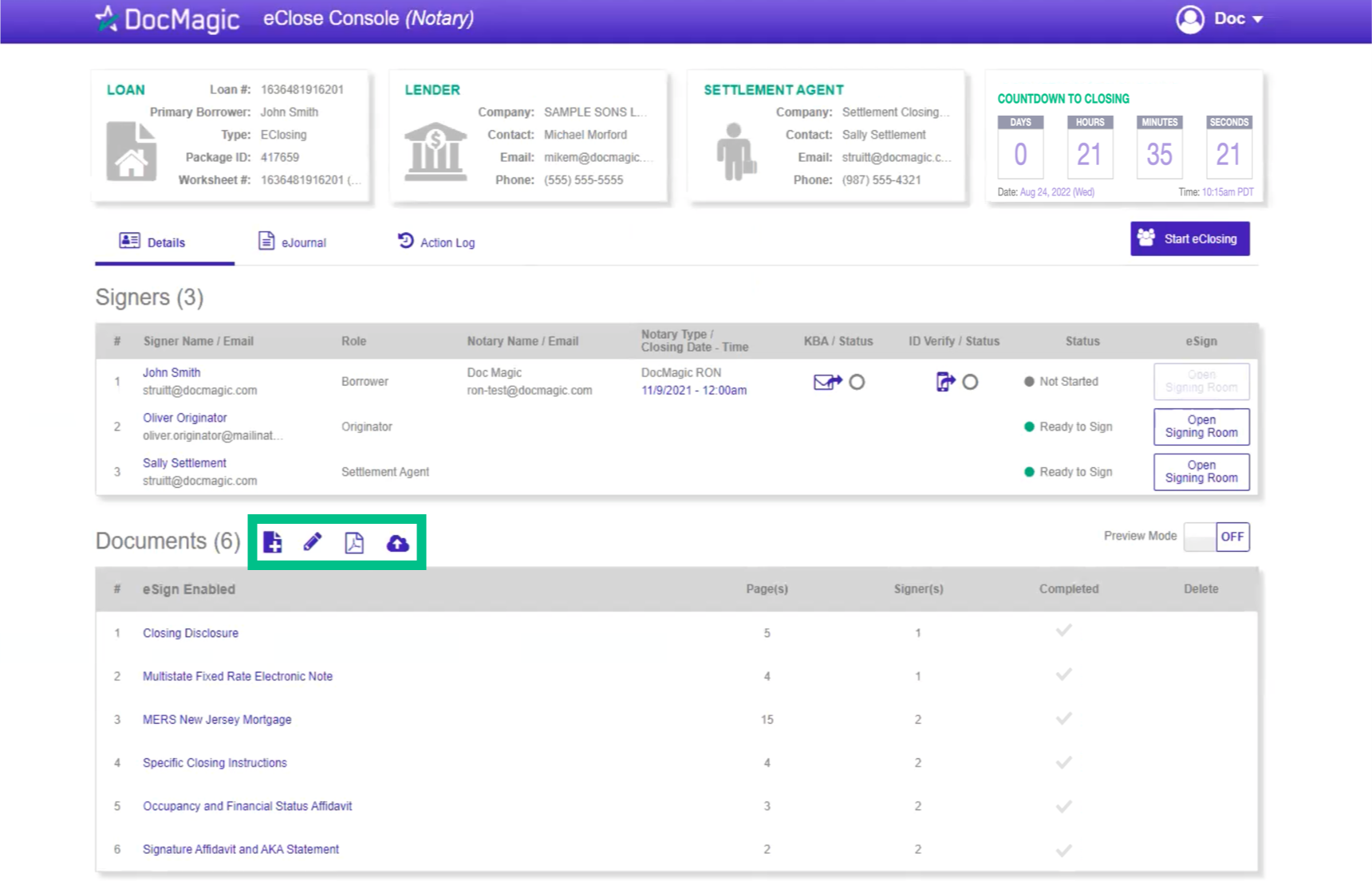Click the PDF document icon
The height and width of the screenshot is (881, 1372).
point(354,543)
